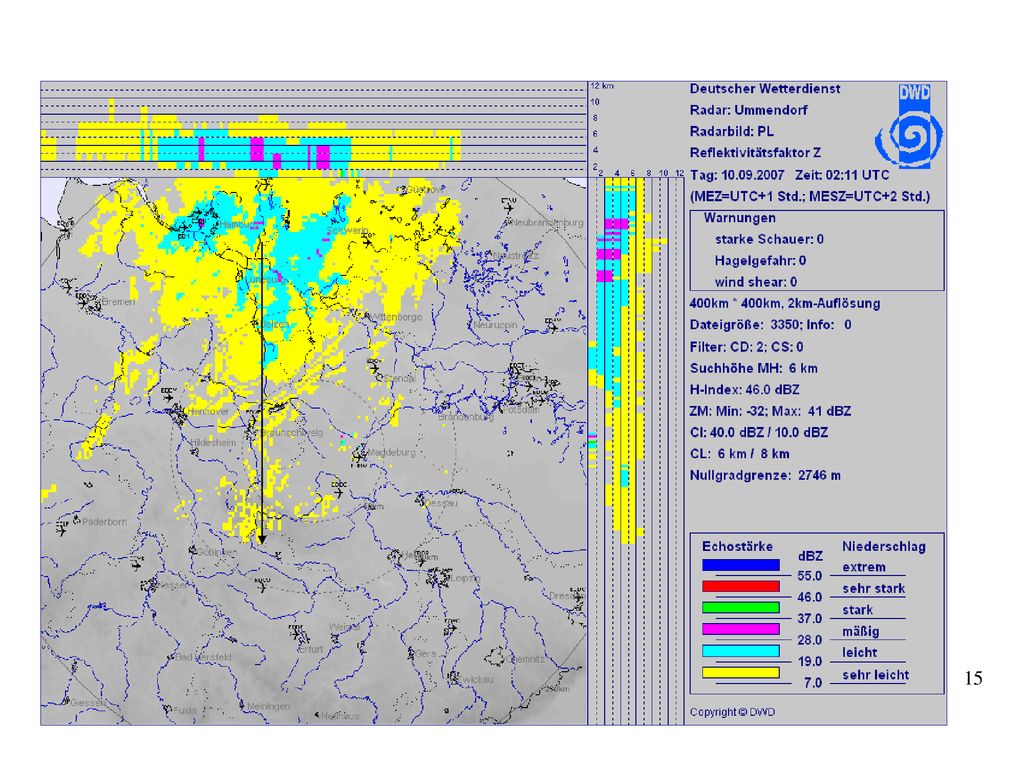Click the Hildesheim city label

[213, 442]
